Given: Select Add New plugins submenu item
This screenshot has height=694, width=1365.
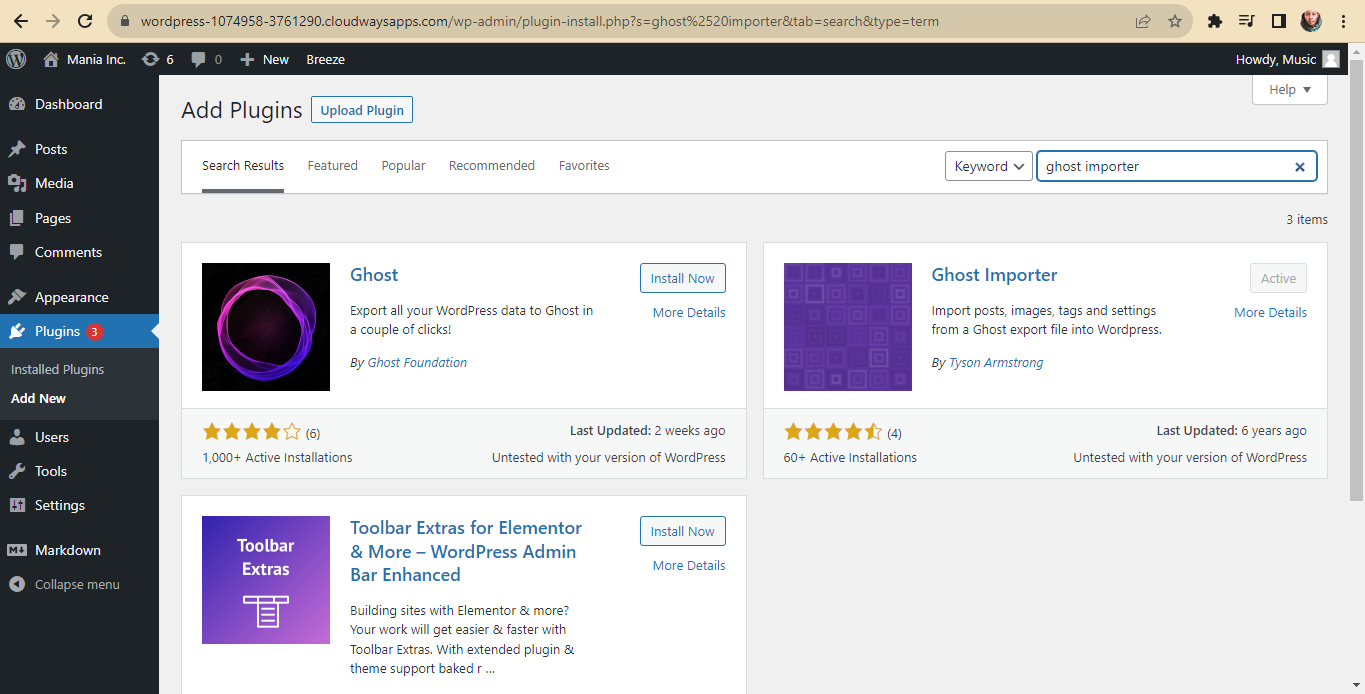Looking at the screenshot, I should [38, 398].
